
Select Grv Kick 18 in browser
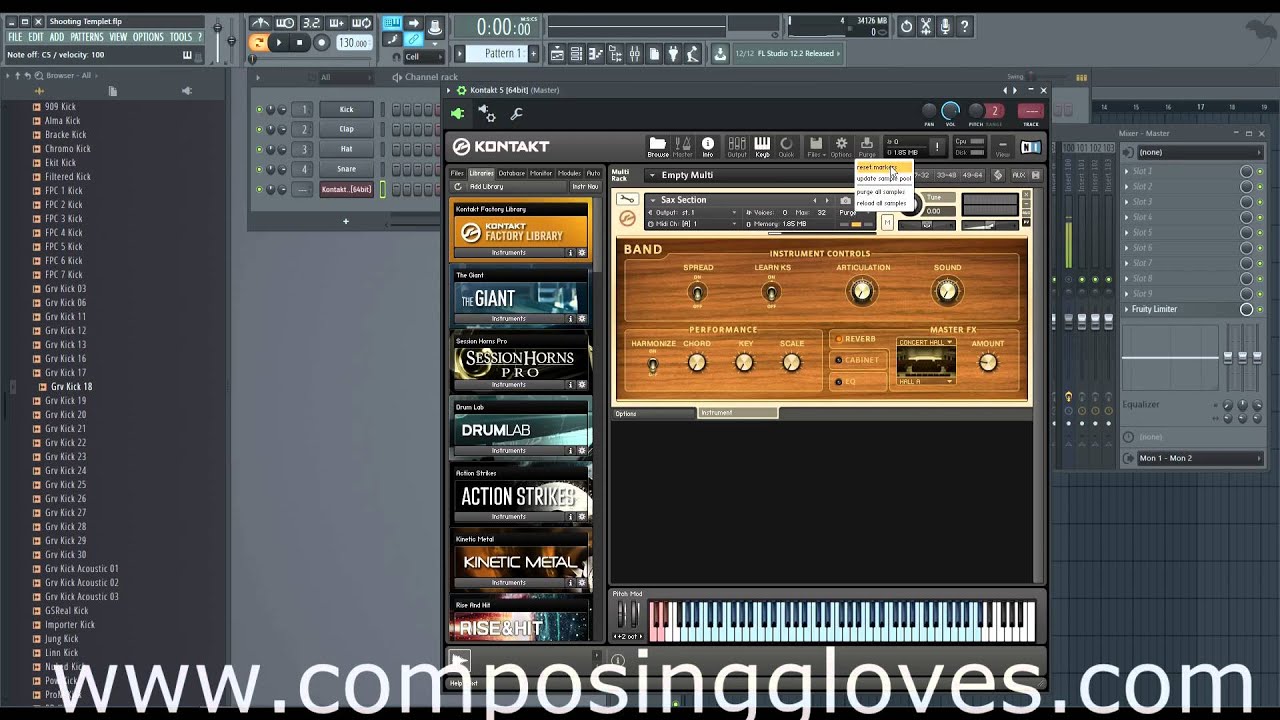click(71, 387)
